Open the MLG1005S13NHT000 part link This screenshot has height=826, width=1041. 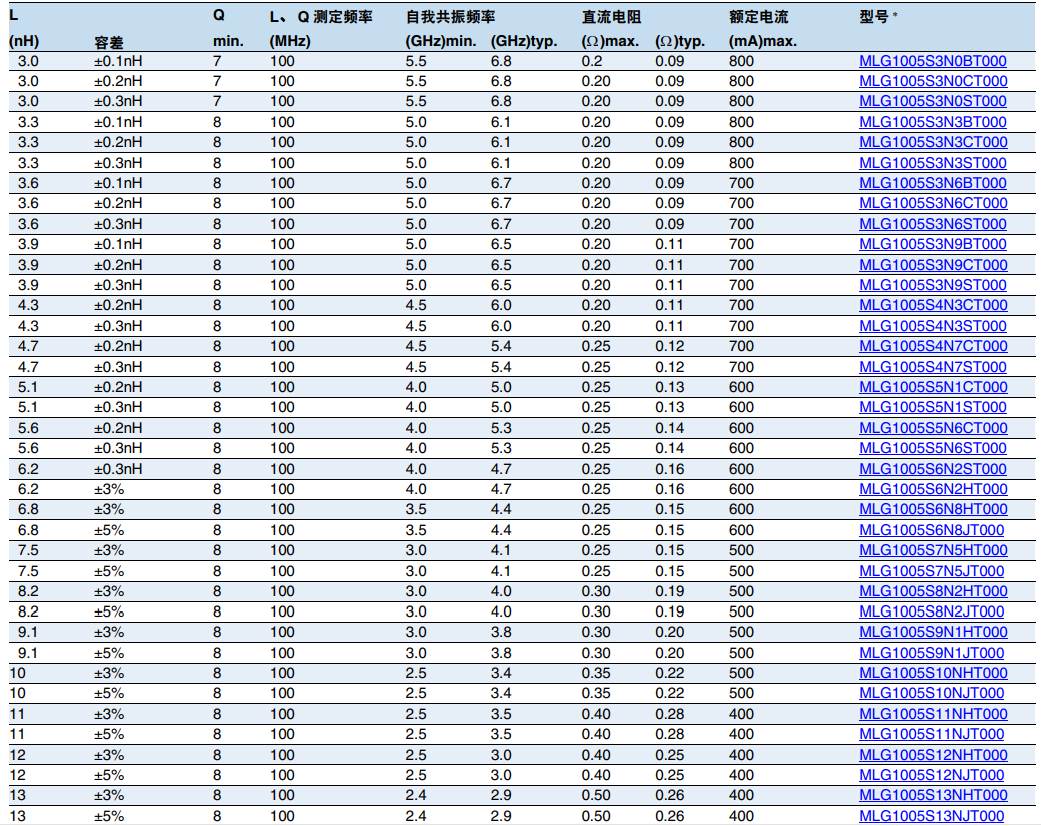click(x=933, y=795)
